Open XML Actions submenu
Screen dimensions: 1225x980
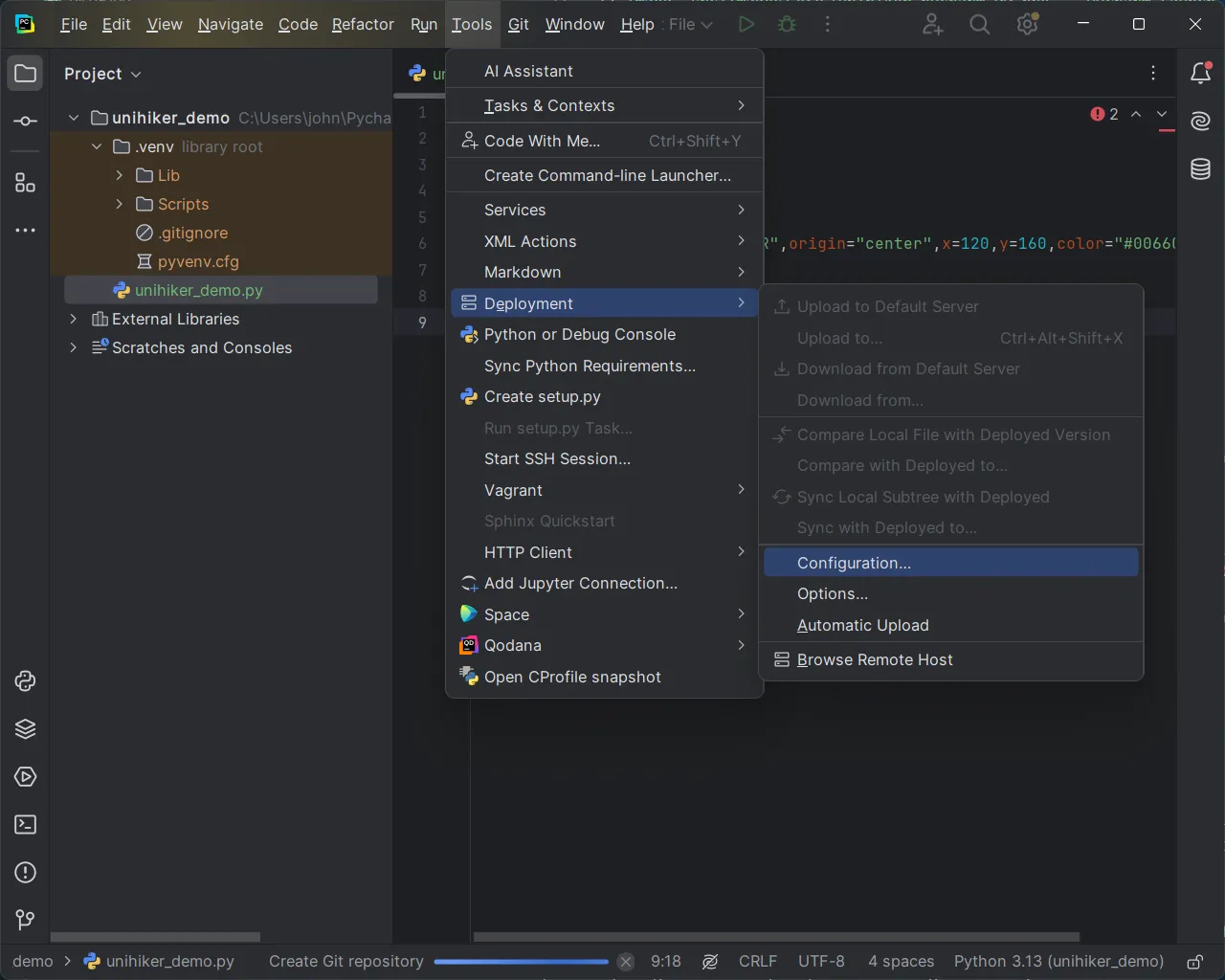605,241
